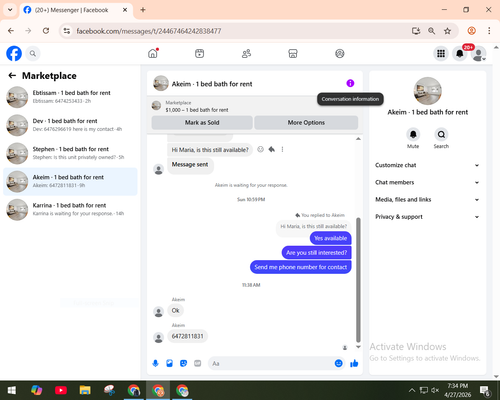Click the Mark as Sold button
This screenshot has width=500, height=400.
point(202,122)
